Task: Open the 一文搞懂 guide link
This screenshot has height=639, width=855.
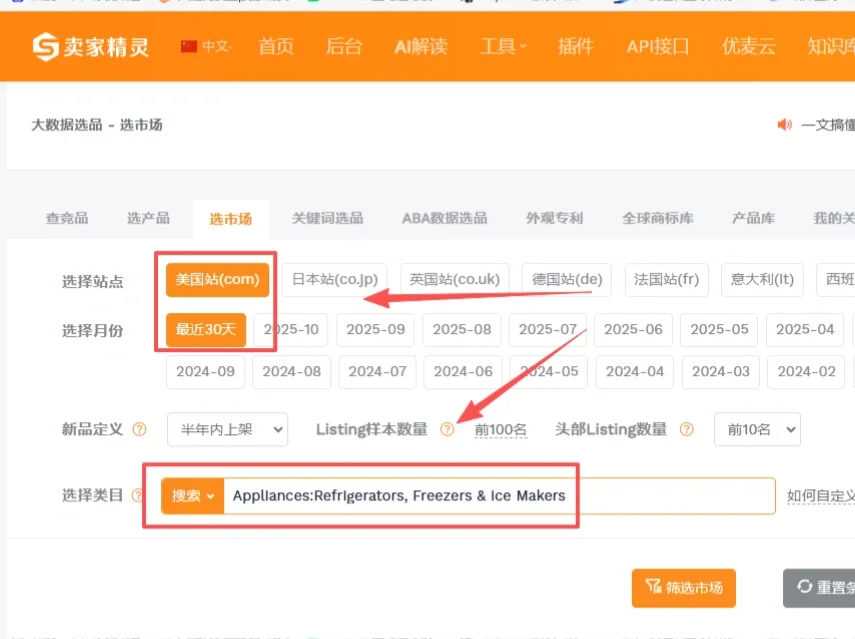Action: pos(828,125)
